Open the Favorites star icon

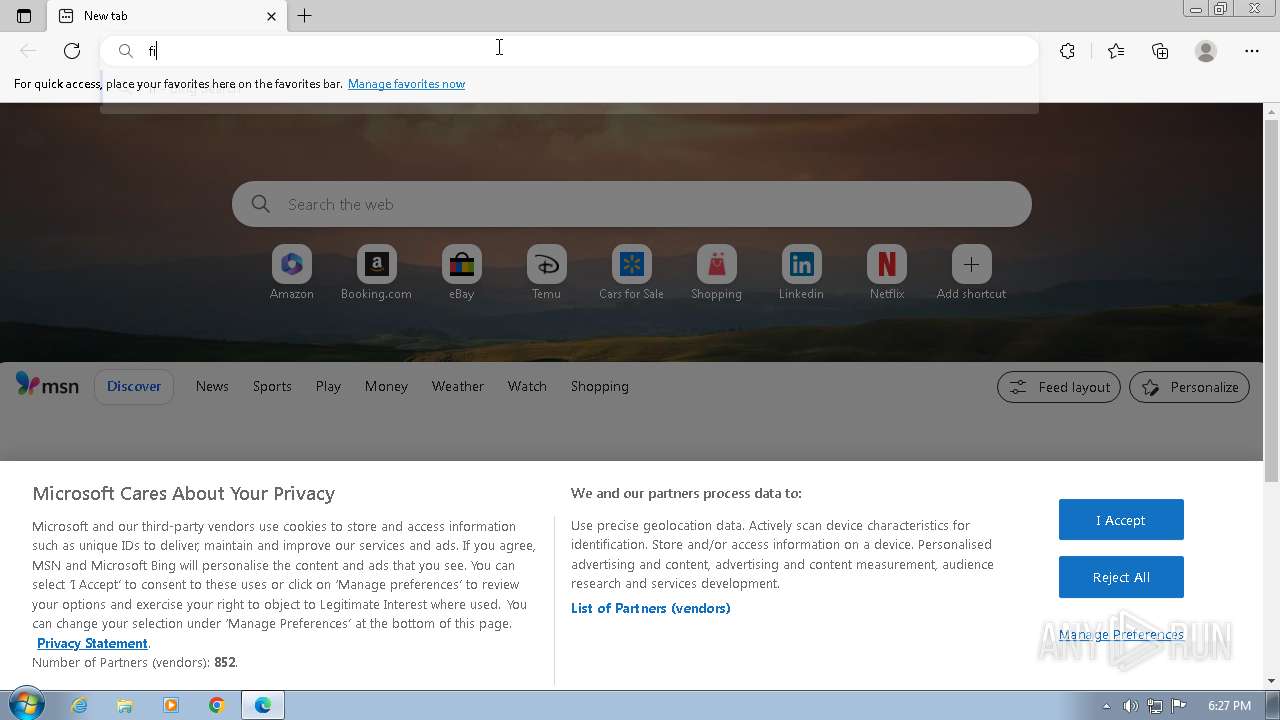[1116, 51]
